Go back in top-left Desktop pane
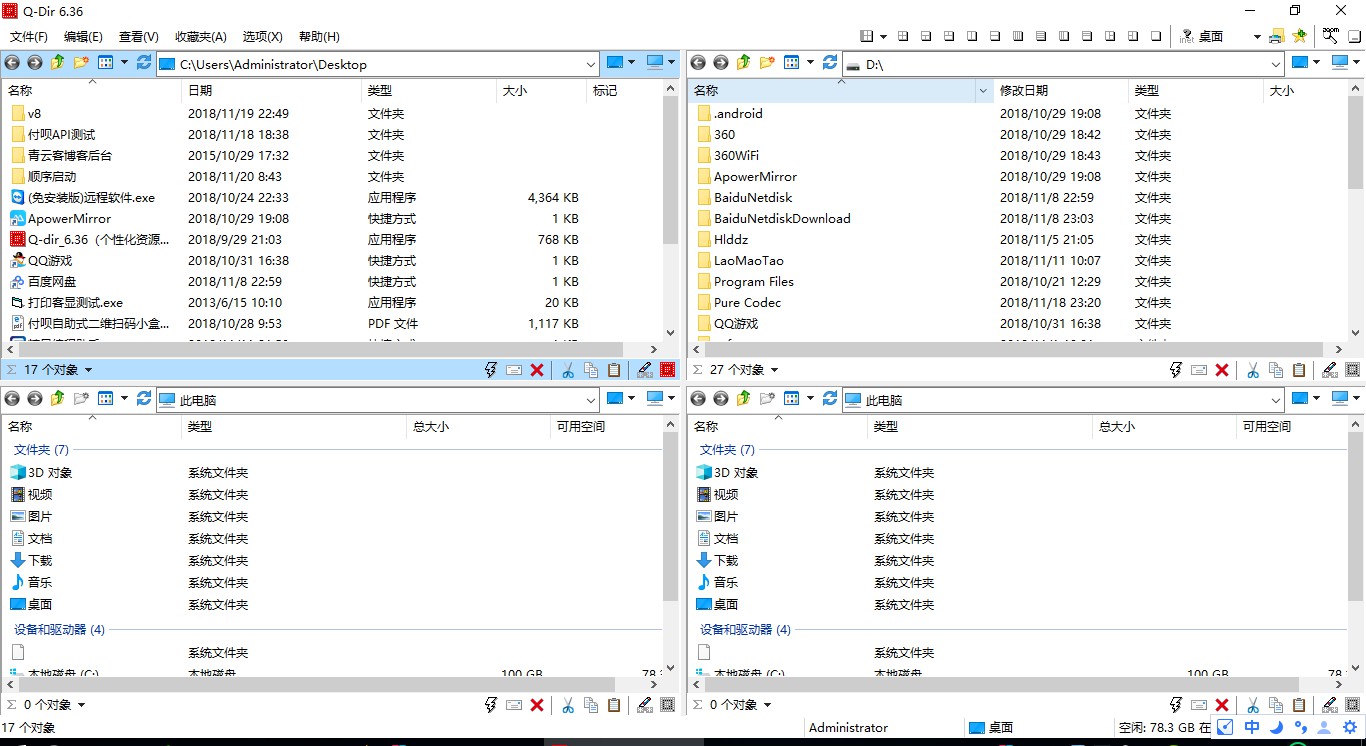Screen dimensions: 1366x746 pos(12,63)
